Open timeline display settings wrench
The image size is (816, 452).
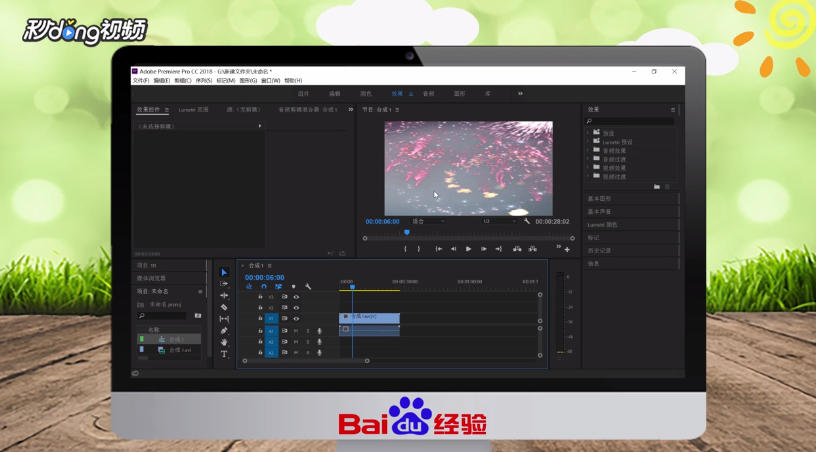[x=308, y=287]
